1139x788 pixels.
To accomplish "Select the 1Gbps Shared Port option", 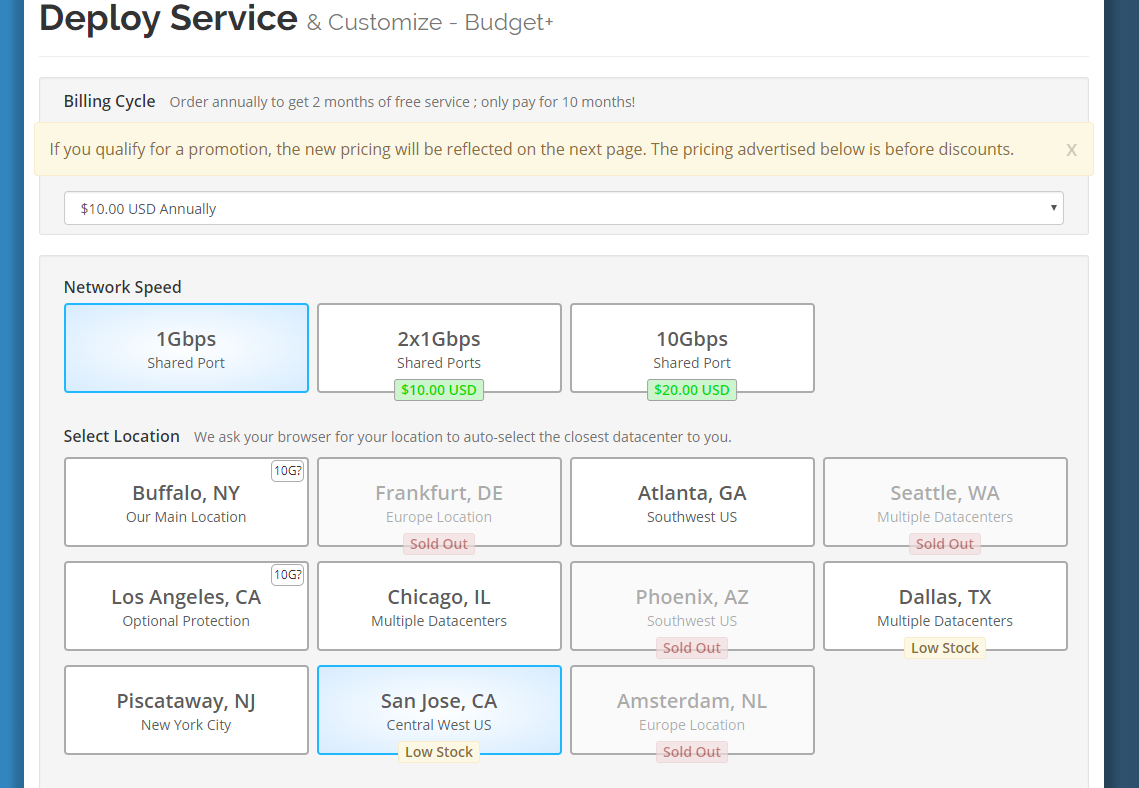I will coord(186,348).
